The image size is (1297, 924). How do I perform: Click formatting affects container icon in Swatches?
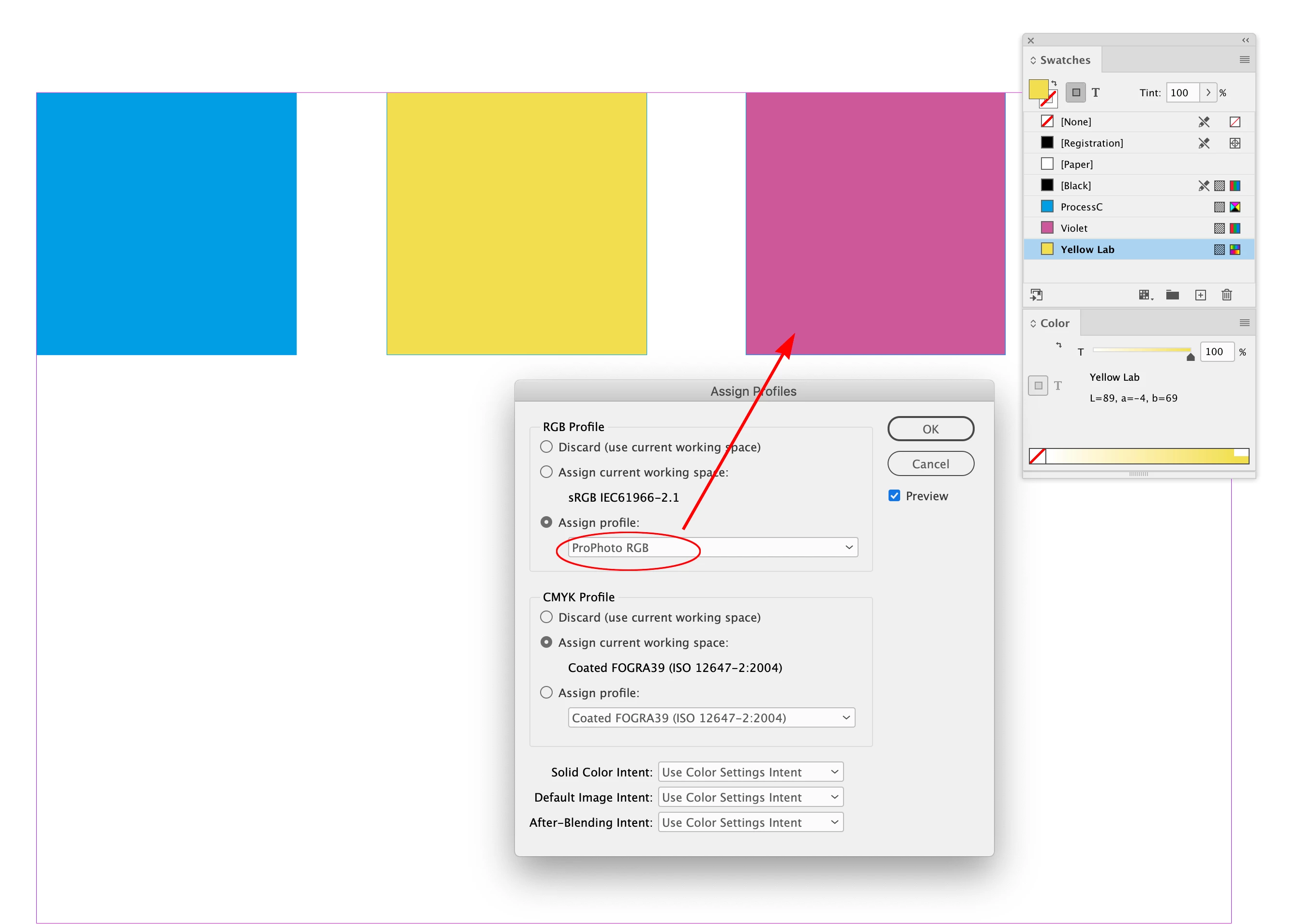(1076, 93)
